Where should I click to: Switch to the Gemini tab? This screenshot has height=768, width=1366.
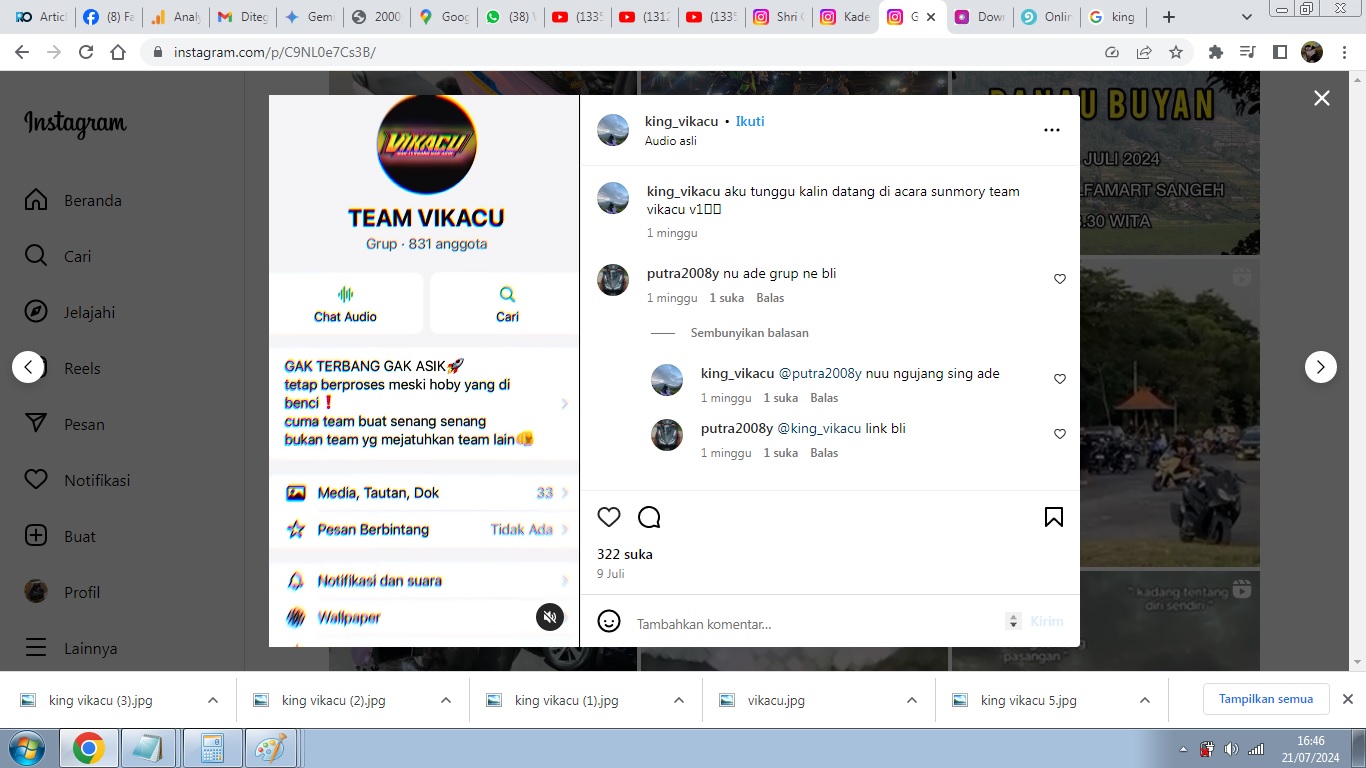coord(309,17)
